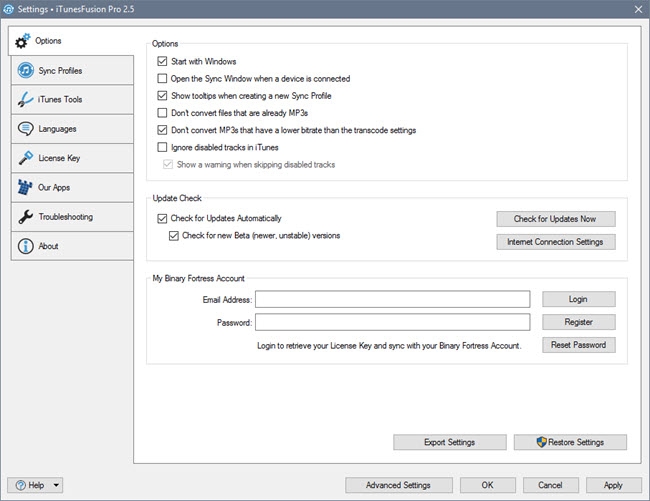Click the Reset Password button

[579, 345]
